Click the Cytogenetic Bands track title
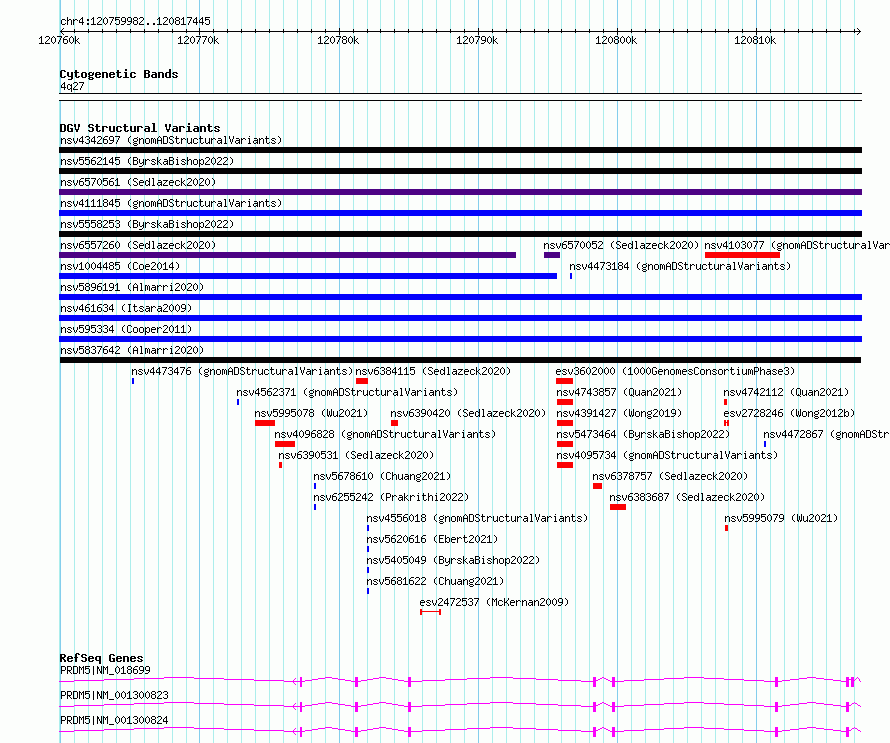The image size is (890, 743). (x=119, y=74)
